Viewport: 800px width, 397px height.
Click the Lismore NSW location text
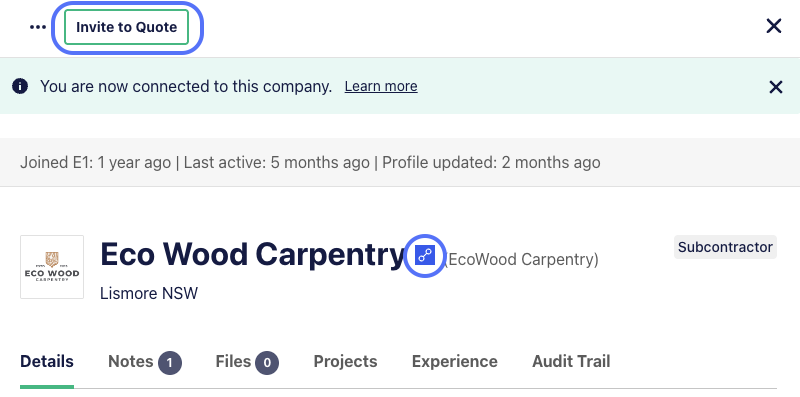pos(149,293)
